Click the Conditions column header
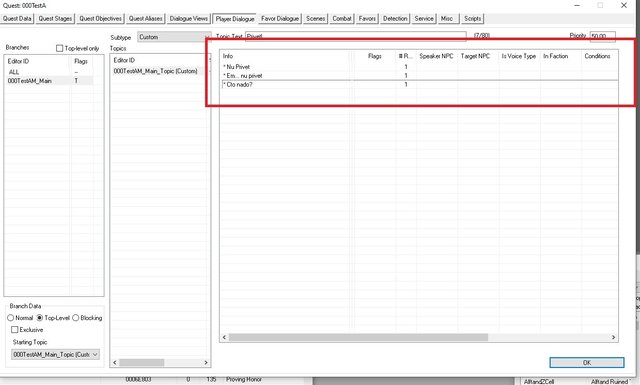640x385 pixels. click(597, 56)
